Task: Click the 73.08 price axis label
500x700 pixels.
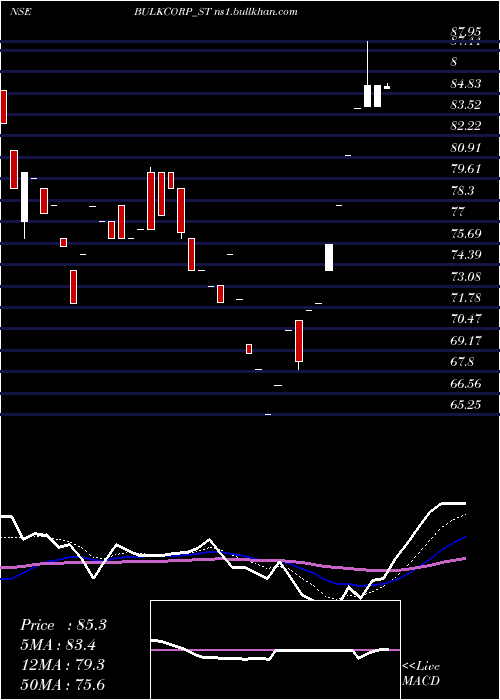Action: (466, 276)
